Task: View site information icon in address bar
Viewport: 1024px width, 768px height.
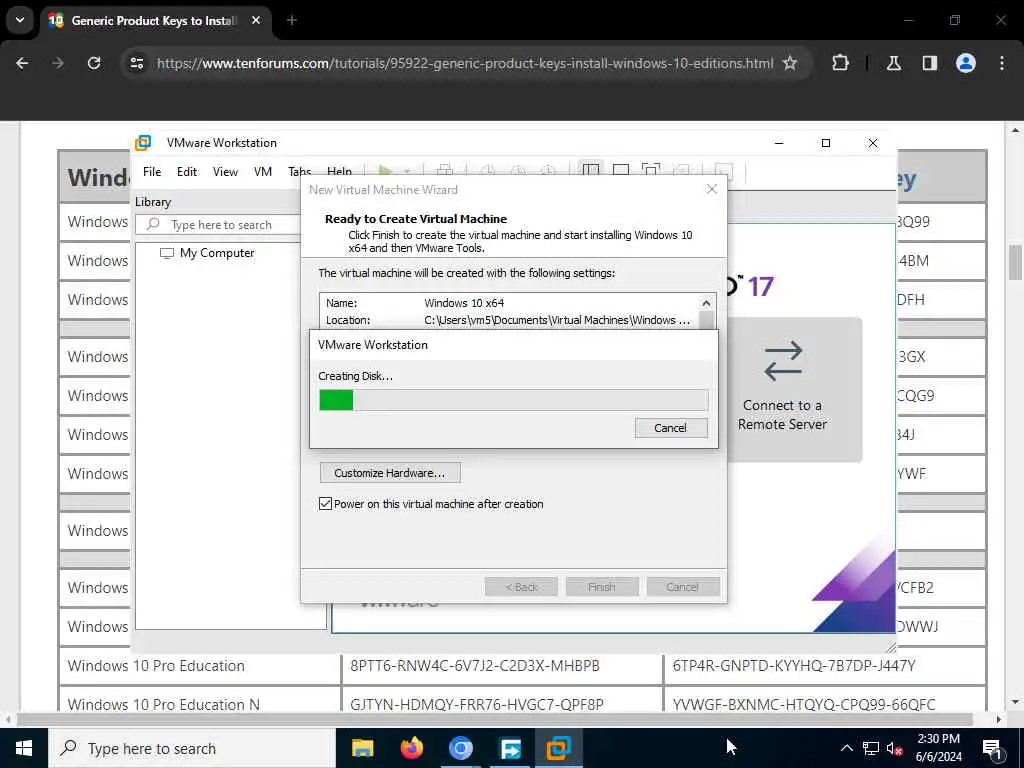Action: [x=137, y=63]
